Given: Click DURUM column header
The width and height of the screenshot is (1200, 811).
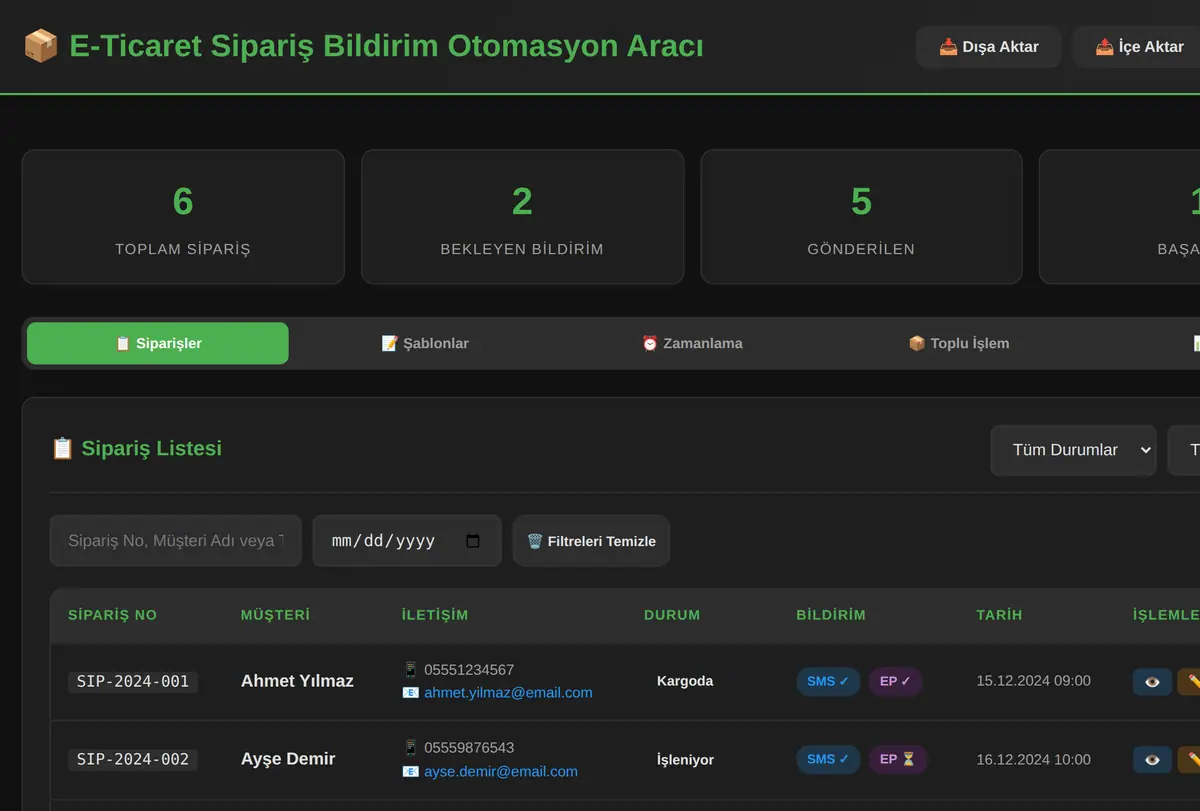Looking at the screenshot, I should point(672,615).
